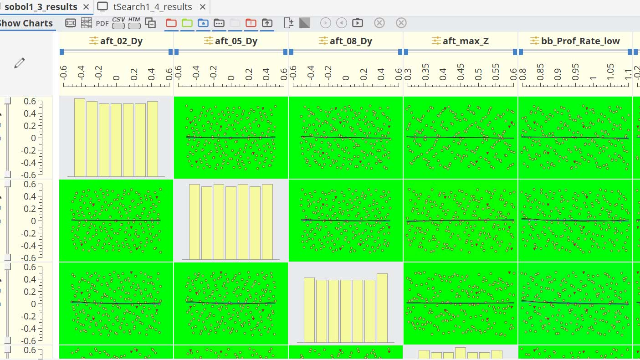Export results as HTM
Image resolution: width=640 pixels, height=360 pixels.
[x=134, y=23]
